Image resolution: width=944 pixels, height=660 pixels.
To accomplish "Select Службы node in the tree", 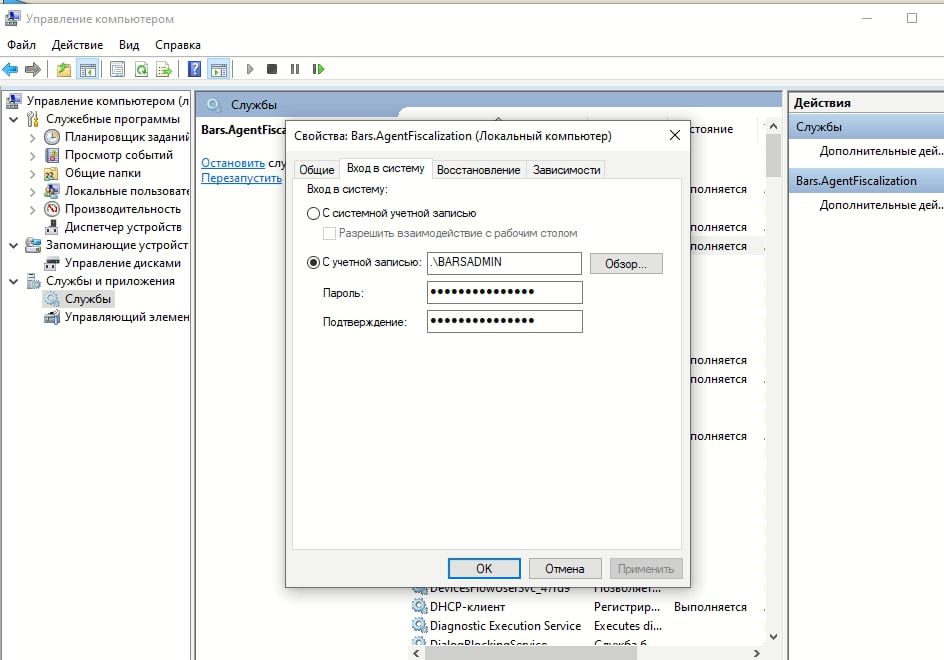I will point(88,299).
